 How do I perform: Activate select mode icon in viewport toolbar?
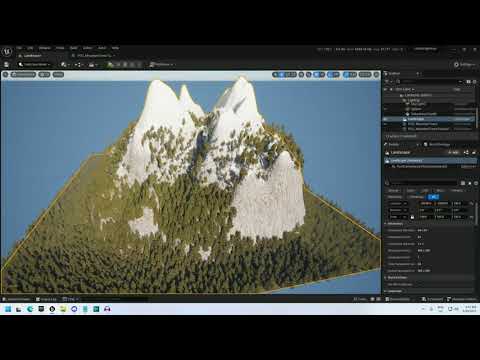[x=275, y=75]
